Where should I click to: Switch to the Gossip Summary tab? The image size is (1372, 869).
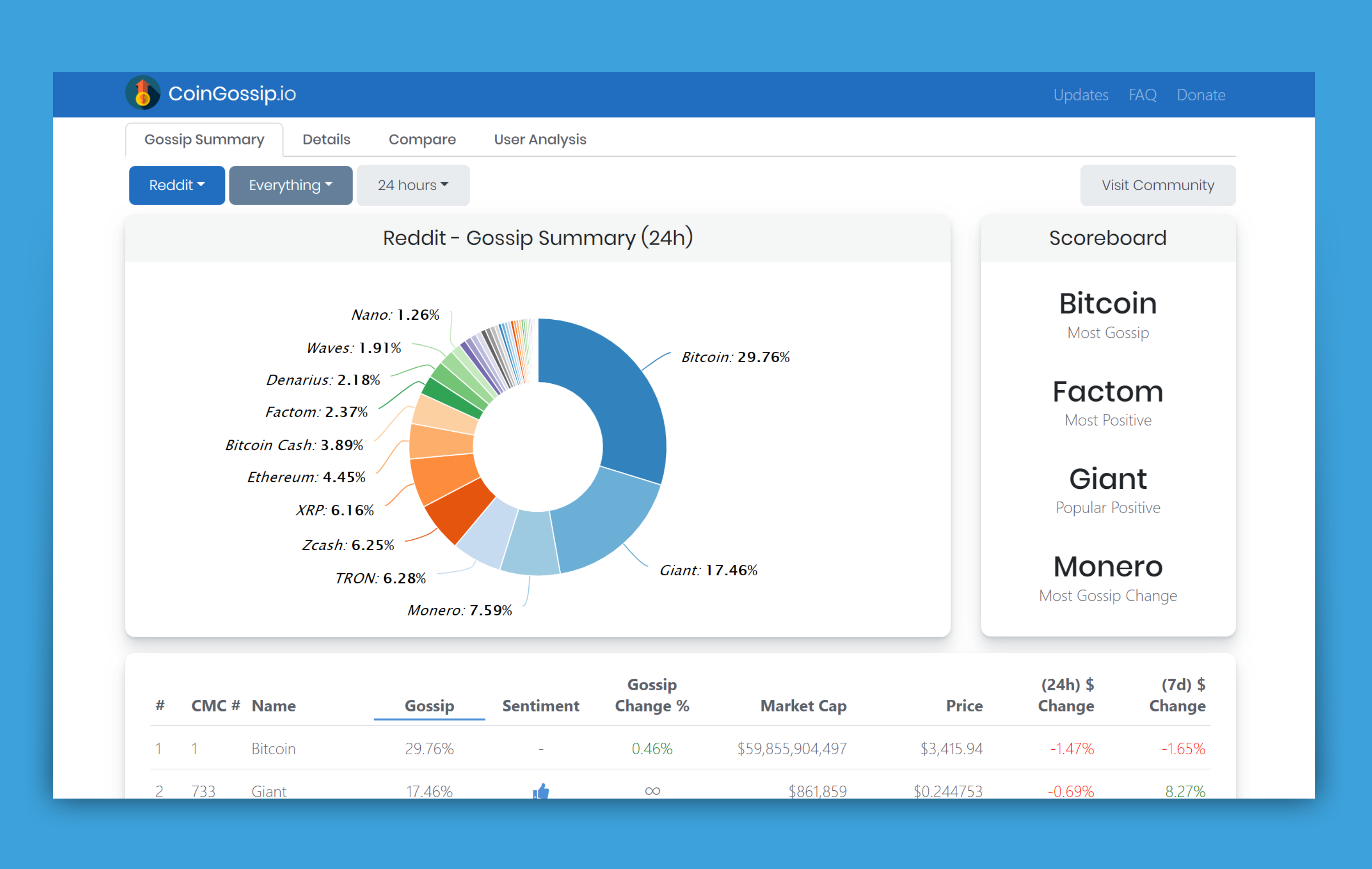[x=204, y=139]
